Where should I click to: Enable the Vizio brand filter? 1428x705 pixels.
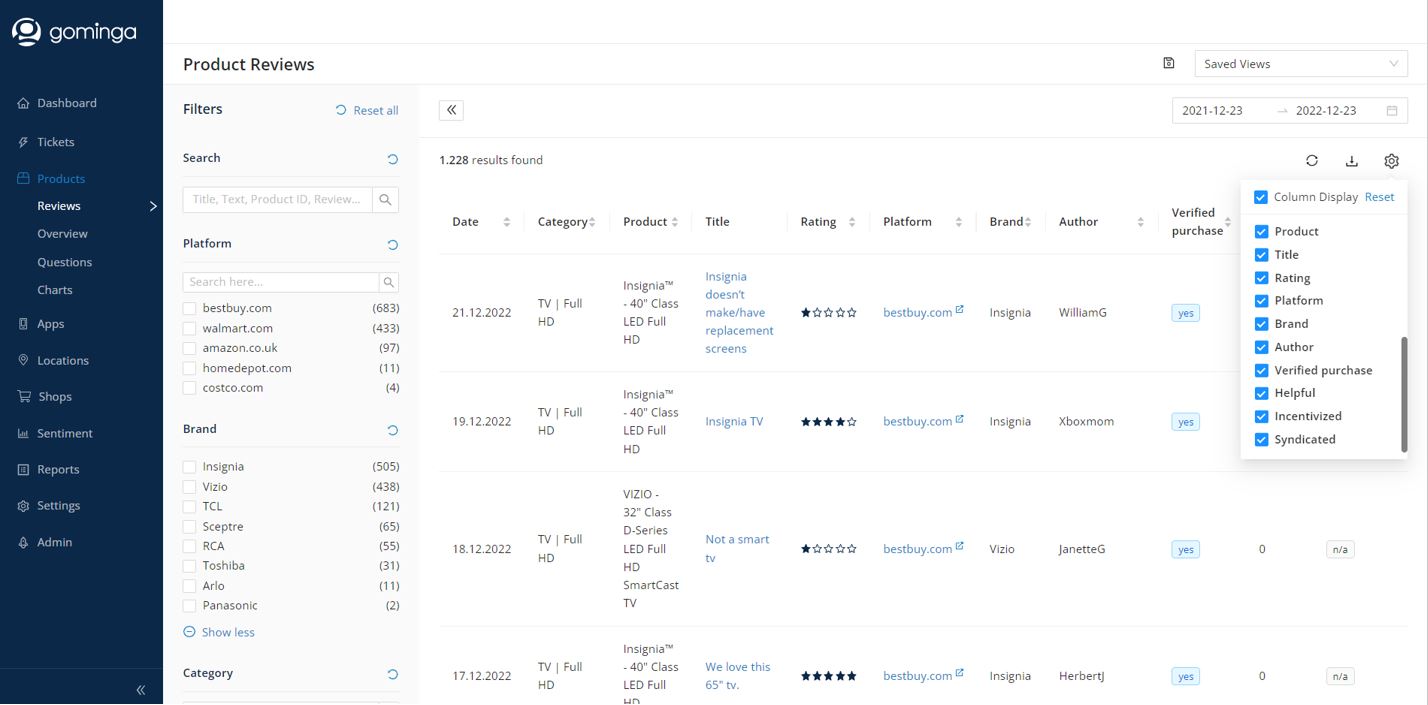click(x=190, y=487)
